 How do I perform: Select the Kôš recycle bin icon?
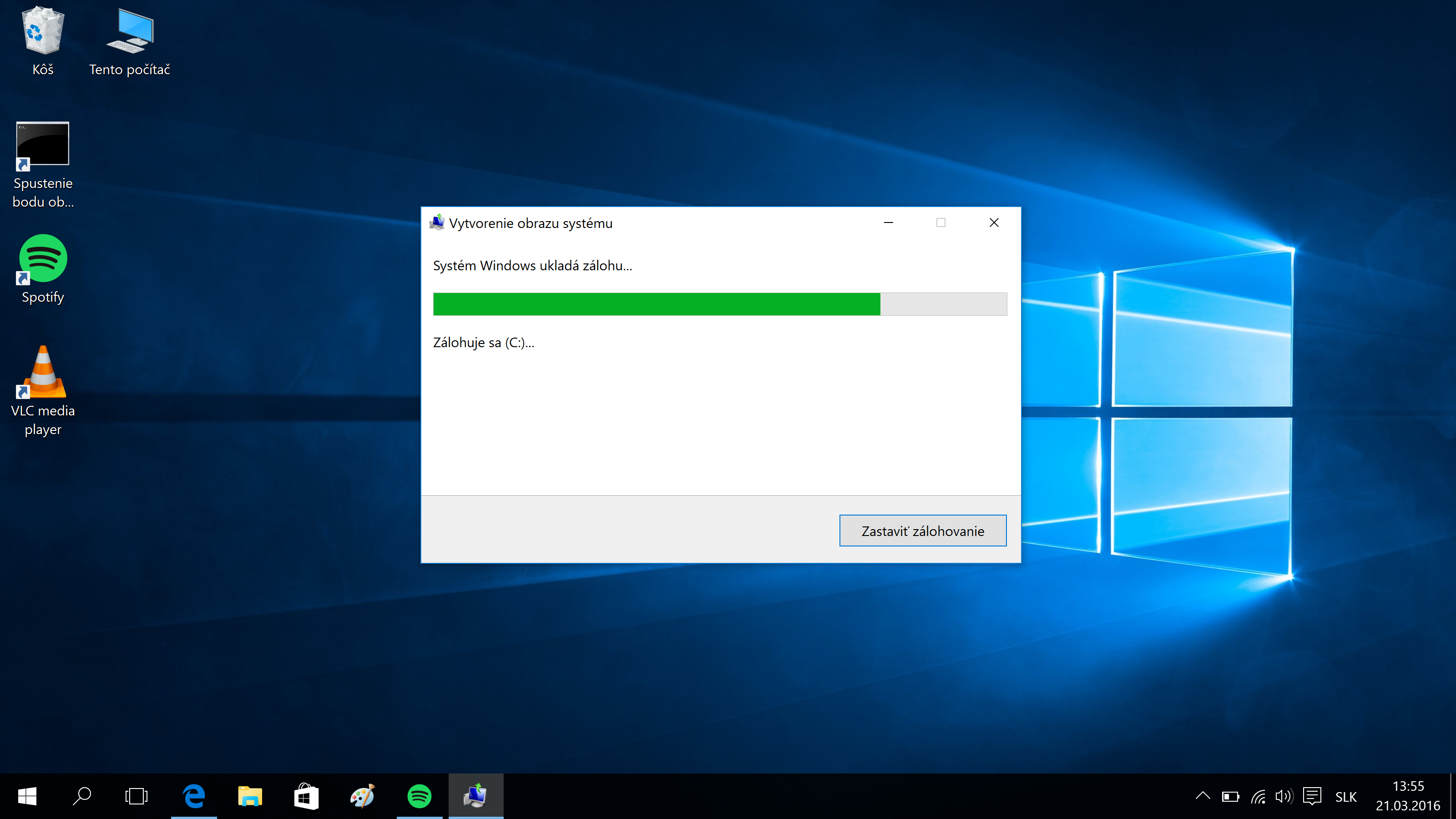coord(43,41)
